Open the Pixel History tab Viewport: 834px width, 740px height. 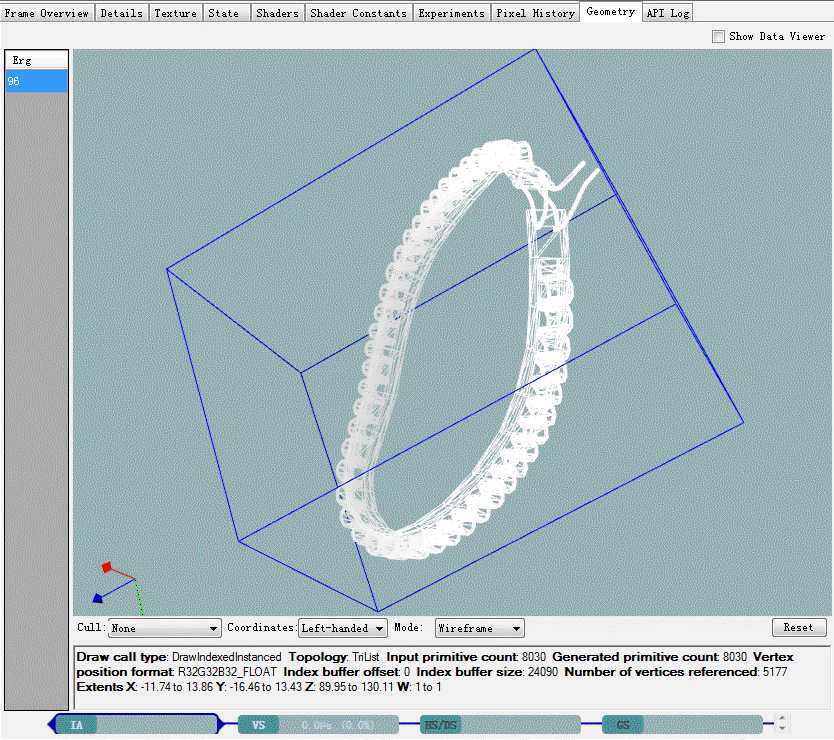click(536, 13)
